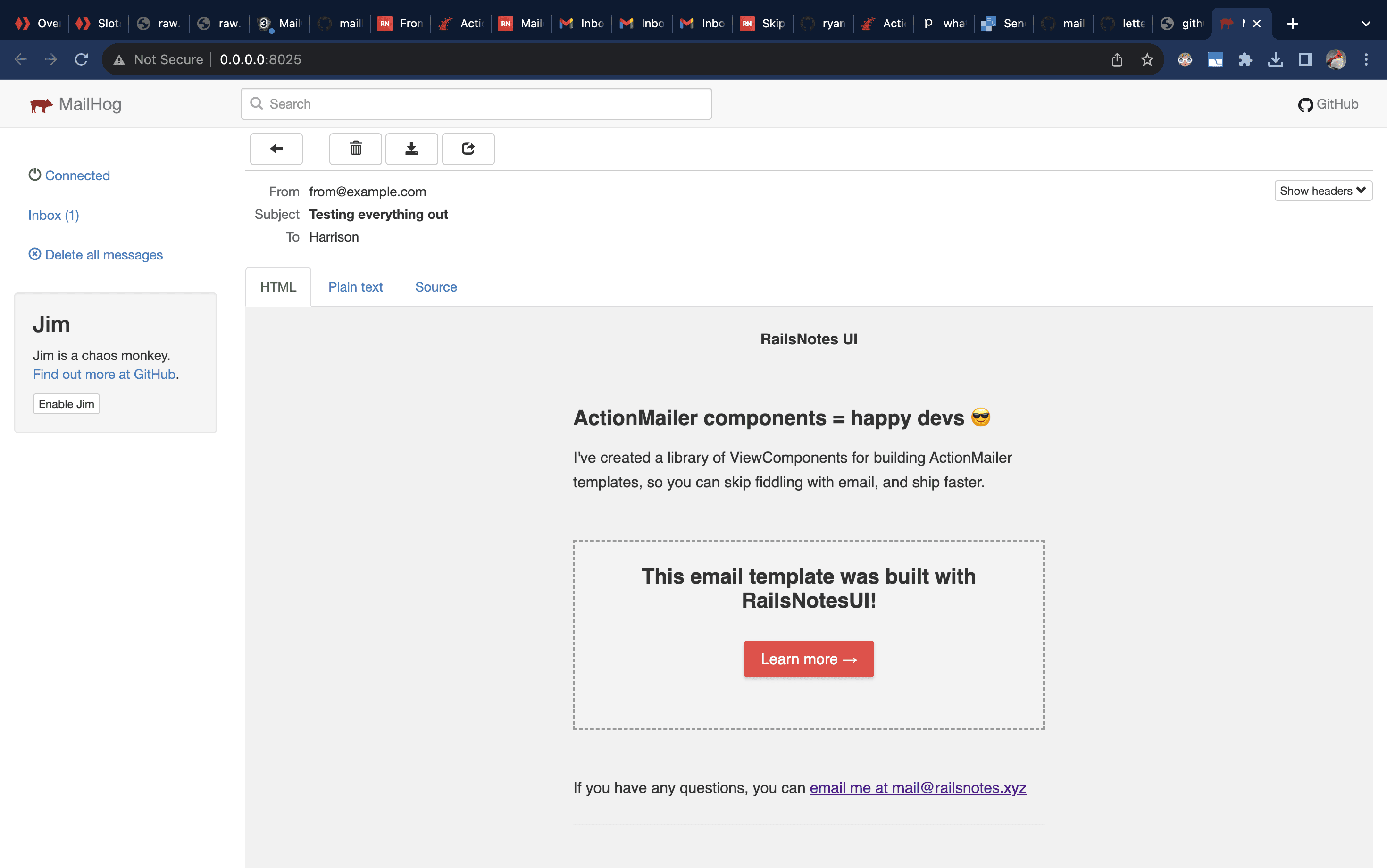The height and width of the screenshot is (868, 1387).
Task: Open the GitHub link in the header
Action: click(1328, 104)
